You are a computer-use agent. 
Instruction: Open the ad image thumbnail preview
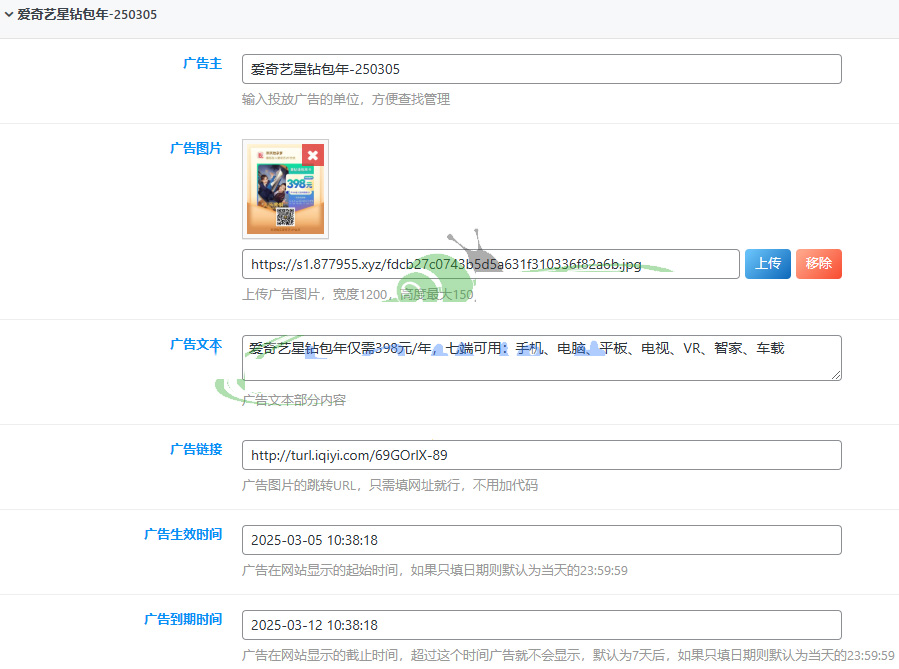point(285,189)
